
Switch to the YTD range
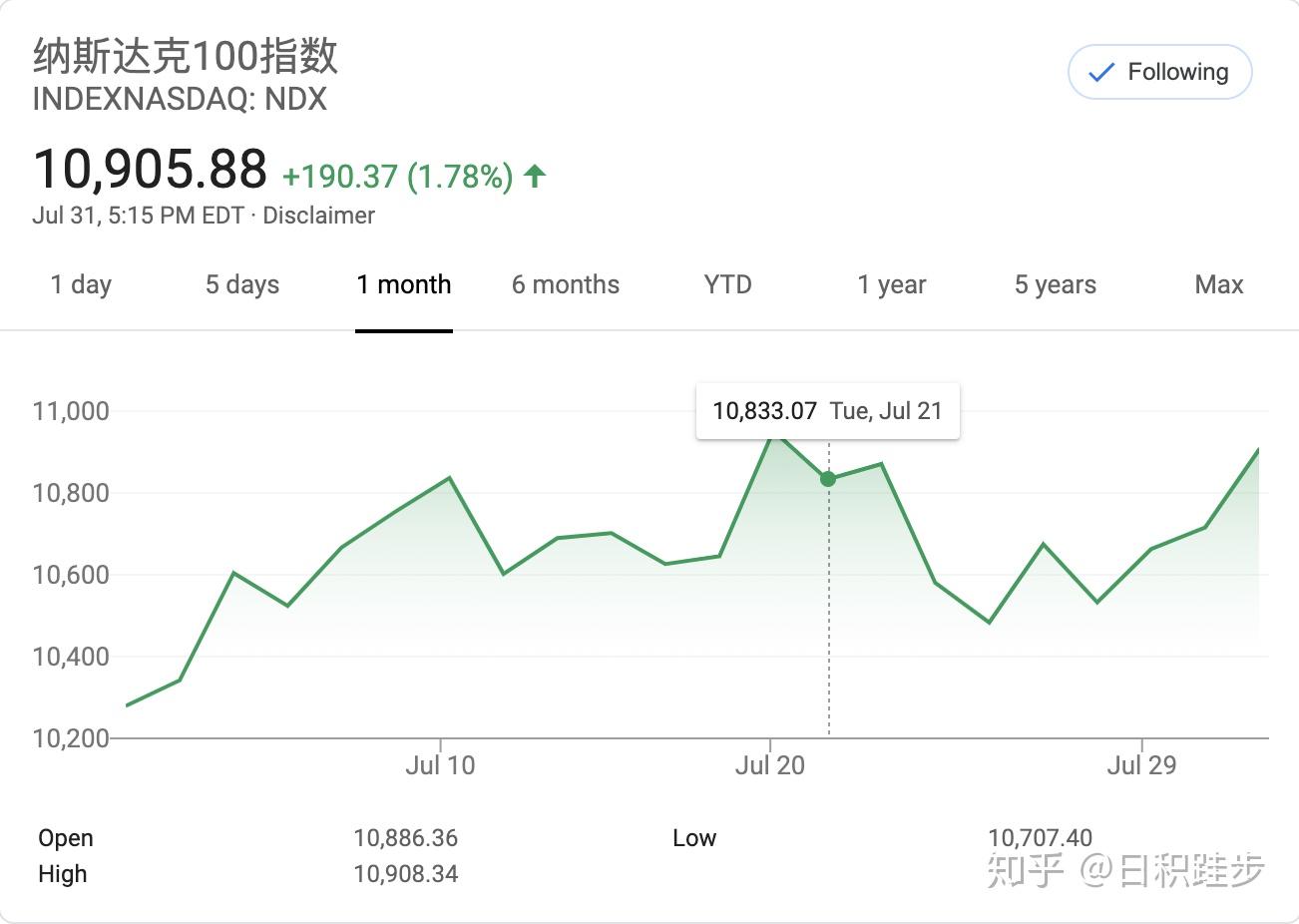click(727, 284)
